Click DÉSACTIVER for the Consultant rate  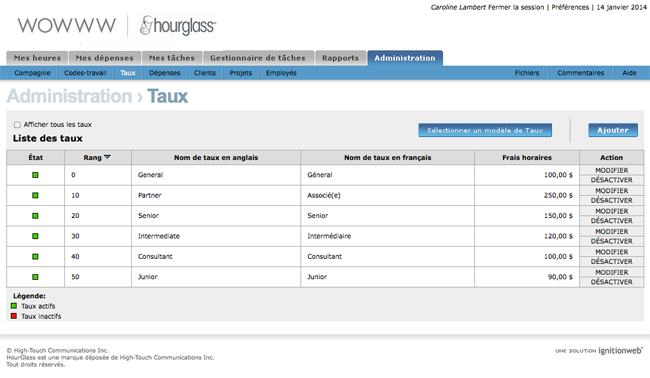pyautogui.click(x=611, y=262)
